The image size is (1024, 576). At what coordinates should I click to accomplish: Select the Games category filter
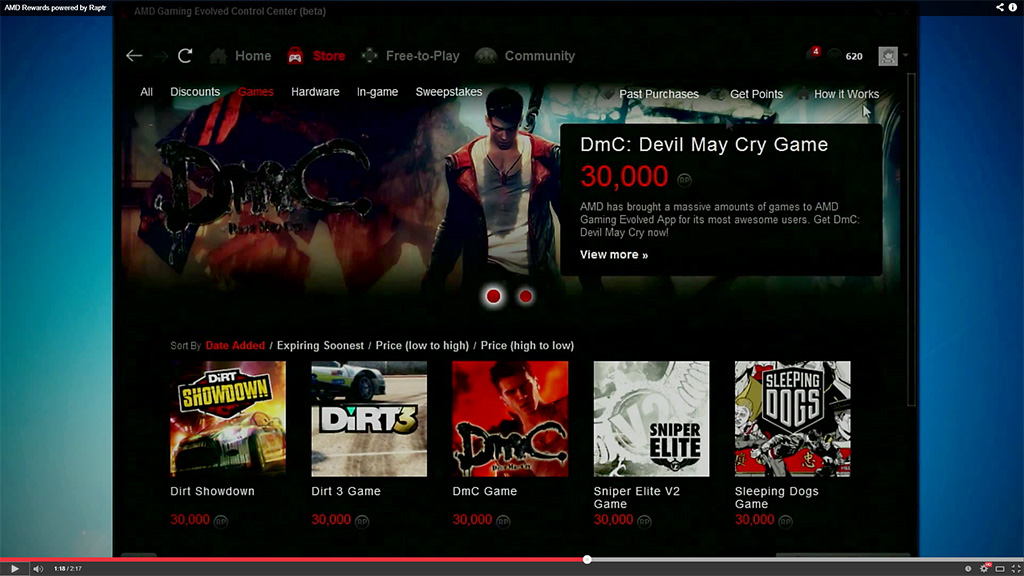[x=255, y=92]
